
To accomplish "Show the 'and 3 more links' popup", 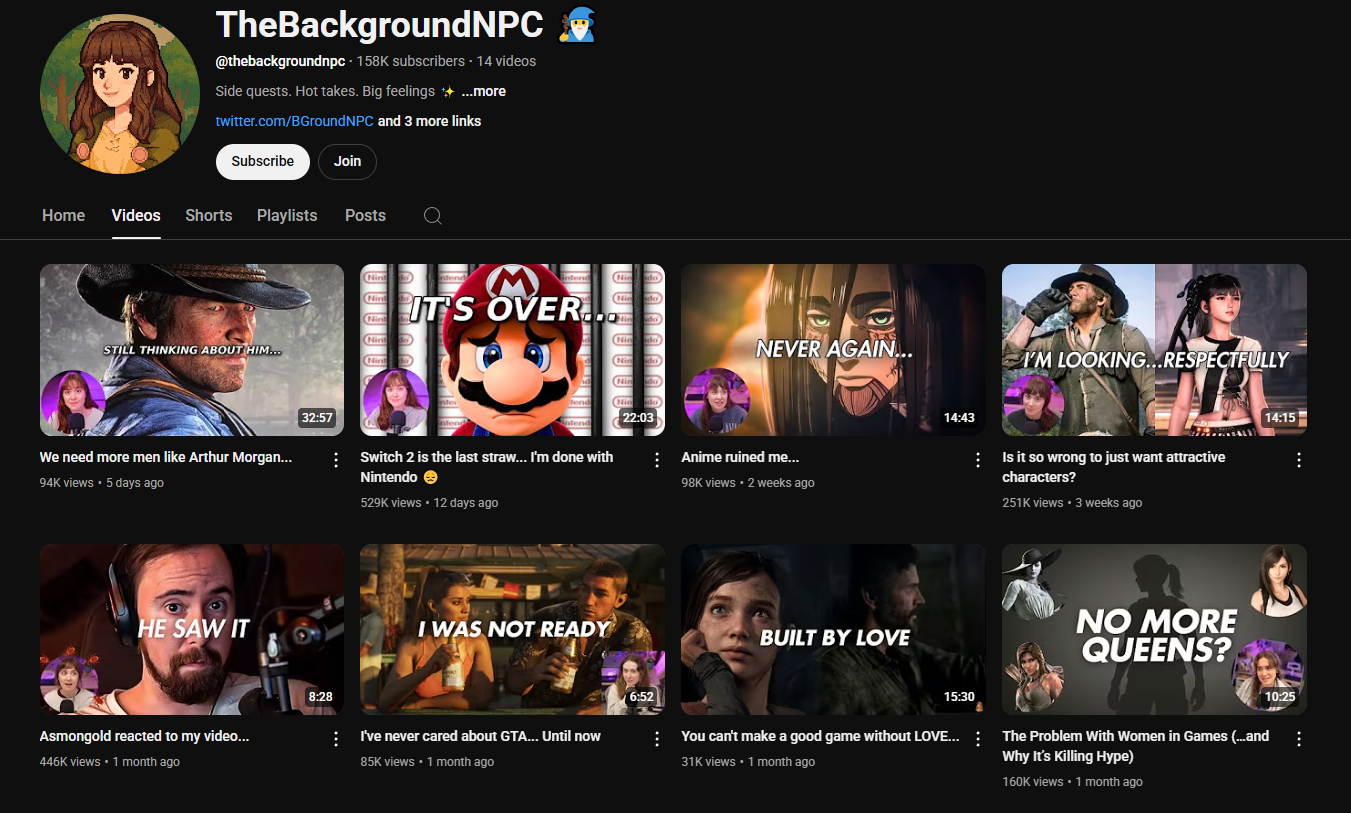I will coord(429,121).
